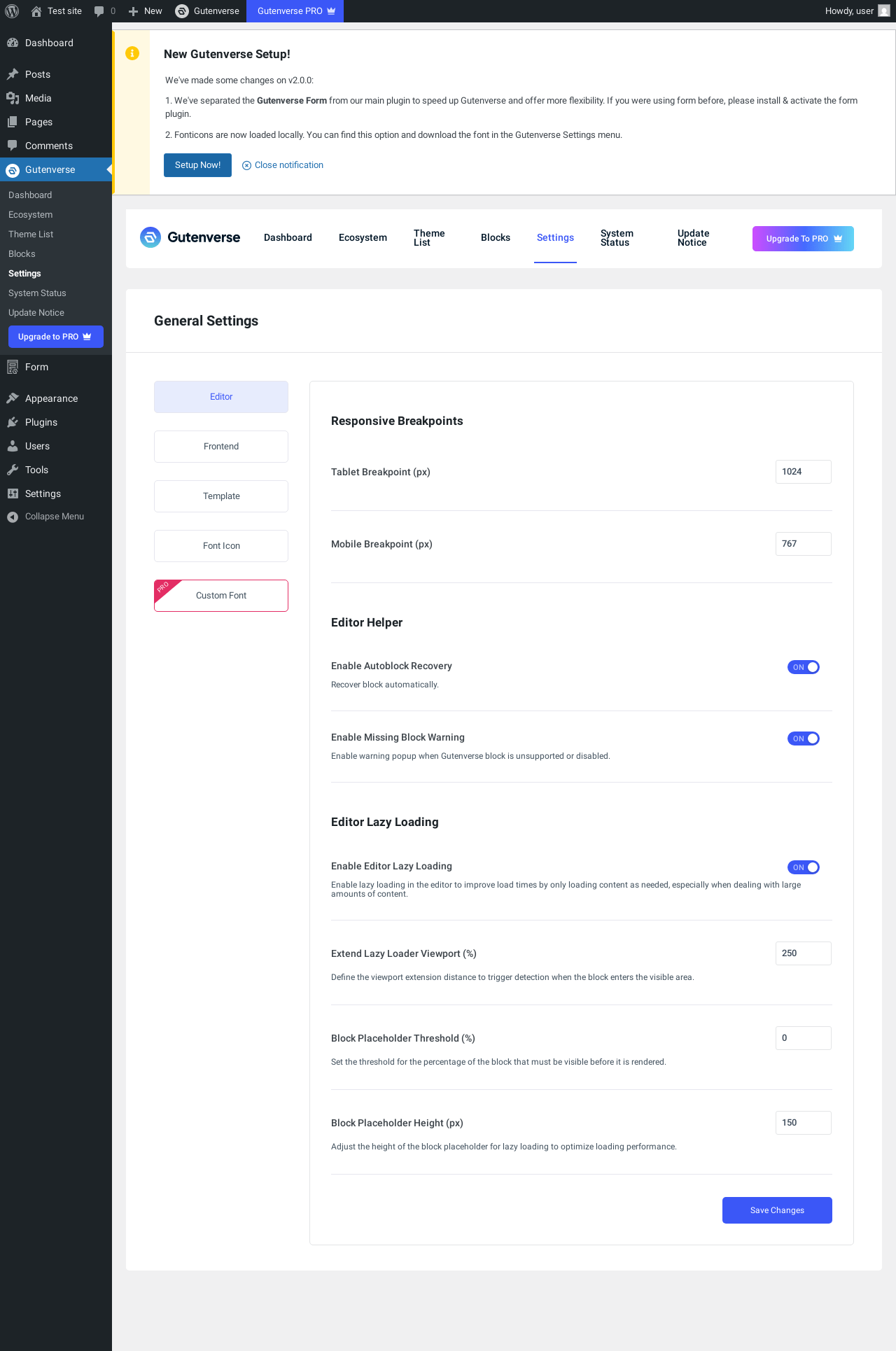Open Theme List in sidebar submenu
The image size is (896, 1351).
coord(31,234)
